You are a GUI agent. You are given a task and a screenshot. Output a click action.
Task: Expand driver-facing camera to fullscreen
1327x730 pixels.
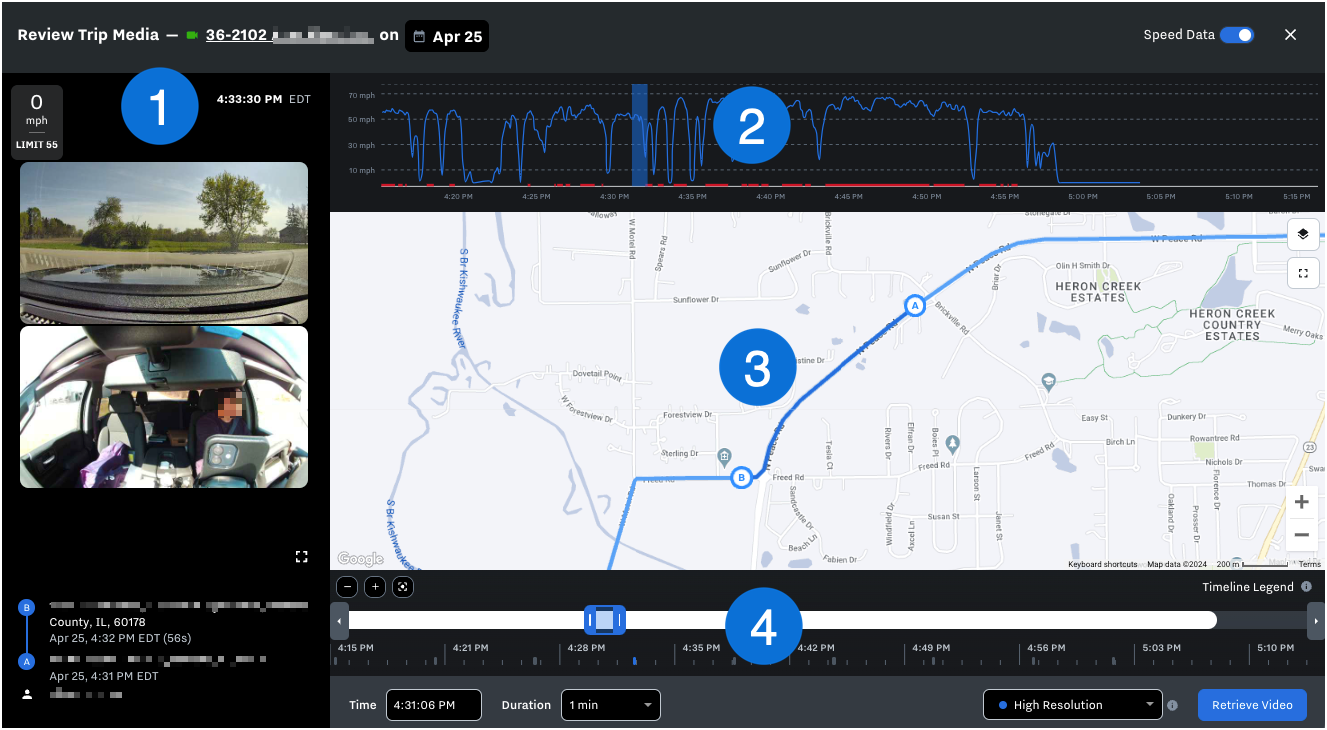pyautogui.click(x=301, y=556)
